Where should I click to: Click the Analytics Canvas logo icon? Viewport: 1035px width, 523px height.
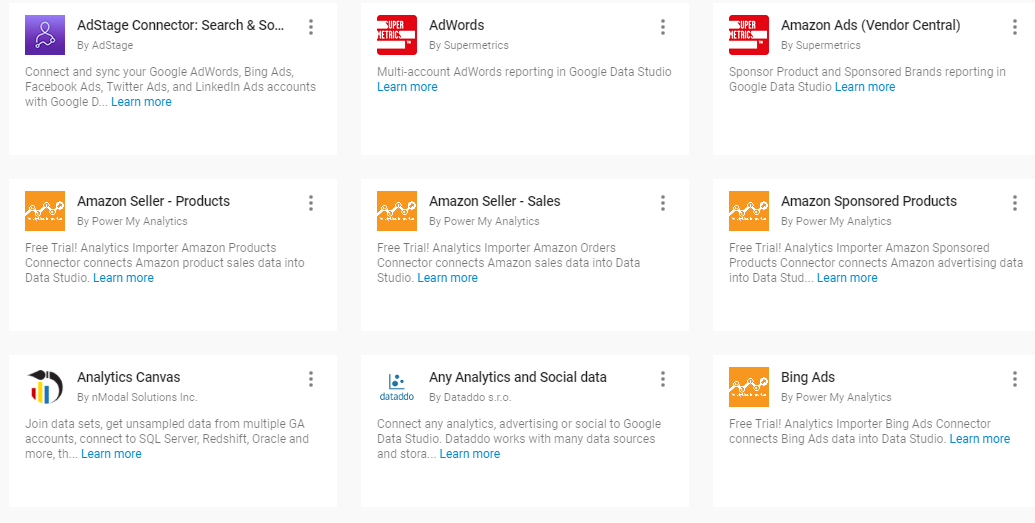(x=45, y=387)
